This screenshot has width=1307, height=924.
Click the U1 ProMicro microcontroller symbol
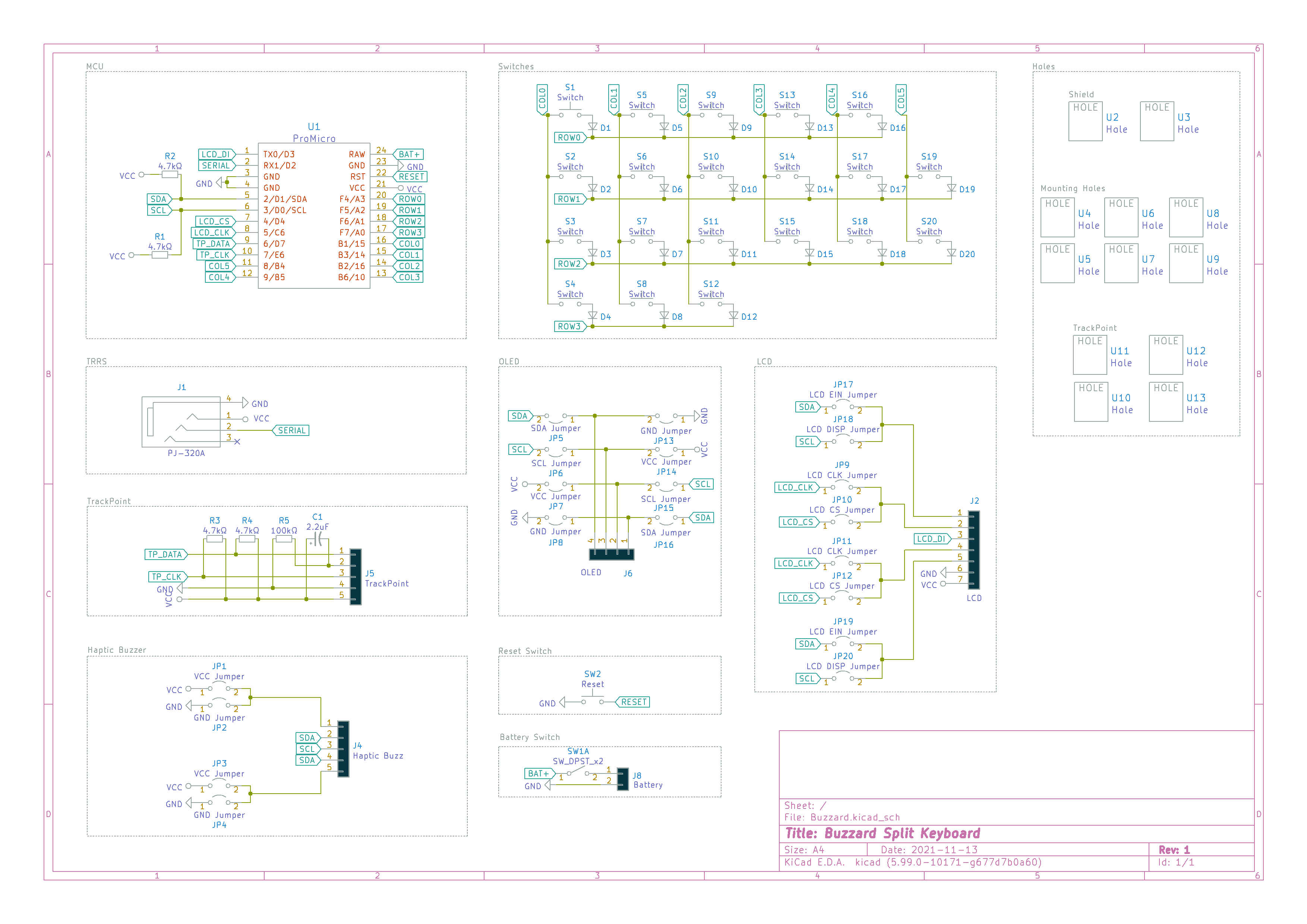tap(314, 216)
